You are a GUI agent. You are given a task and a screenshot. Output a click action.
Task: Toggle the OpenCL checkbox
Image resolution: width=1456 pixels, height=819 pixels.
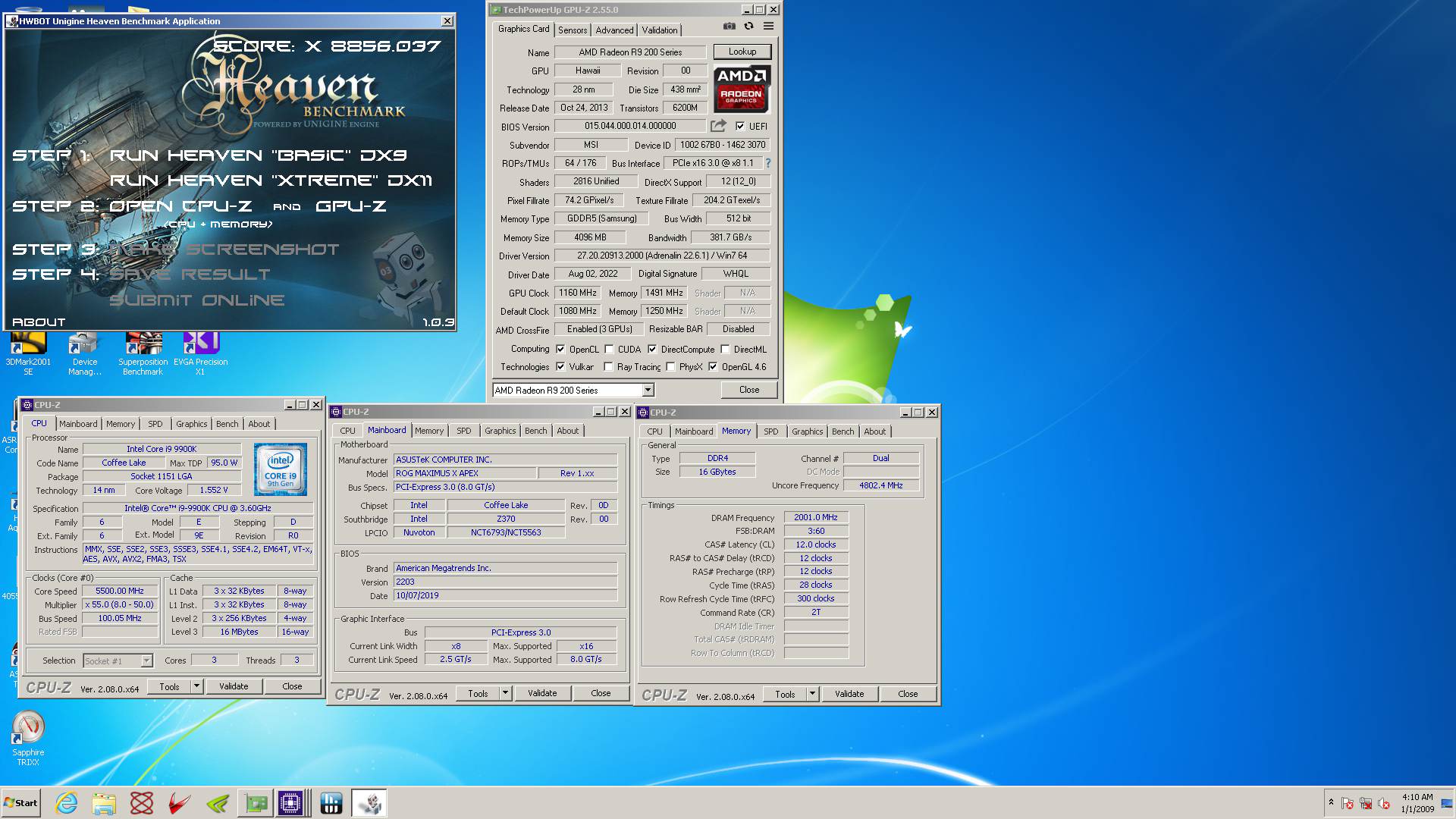point(560,349)
